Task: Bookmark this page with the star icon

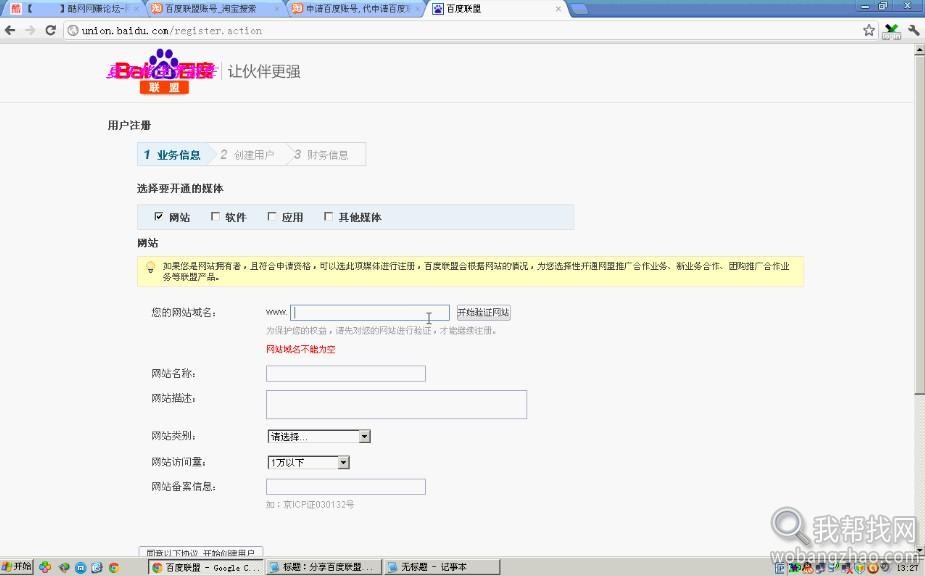Action: (x=868, y=30)
